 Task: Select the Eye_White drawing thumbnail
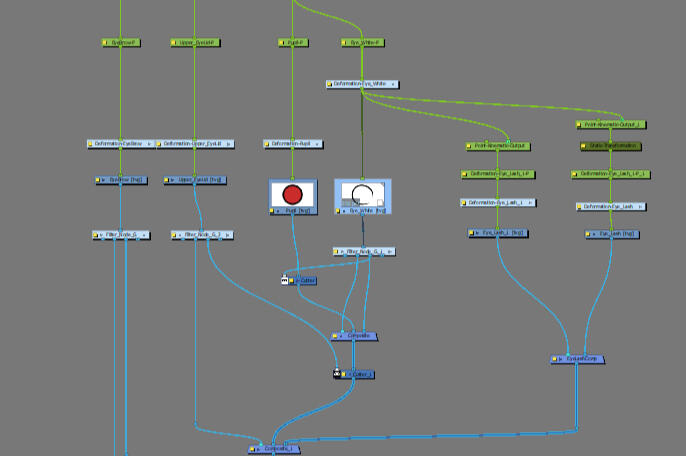pyautogui.click(x=362, y=193)
